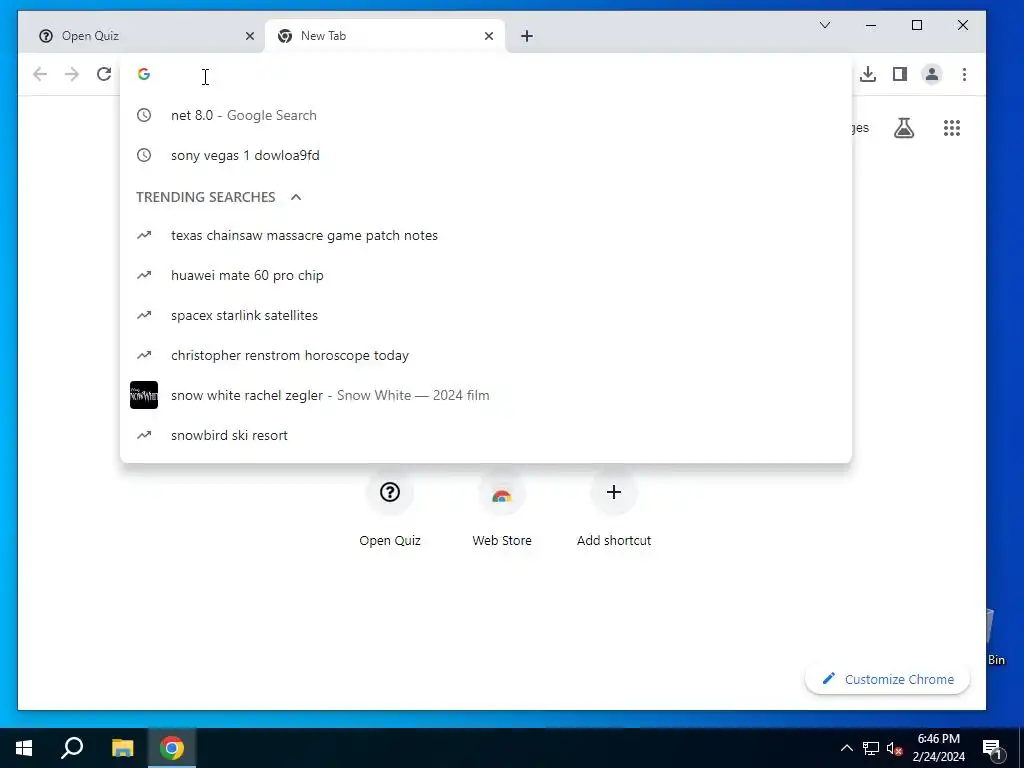The height and width of the screenshot is (768, 1024).
Task: Click the clock icon beside 'net 8.0'
Action: 144,115
